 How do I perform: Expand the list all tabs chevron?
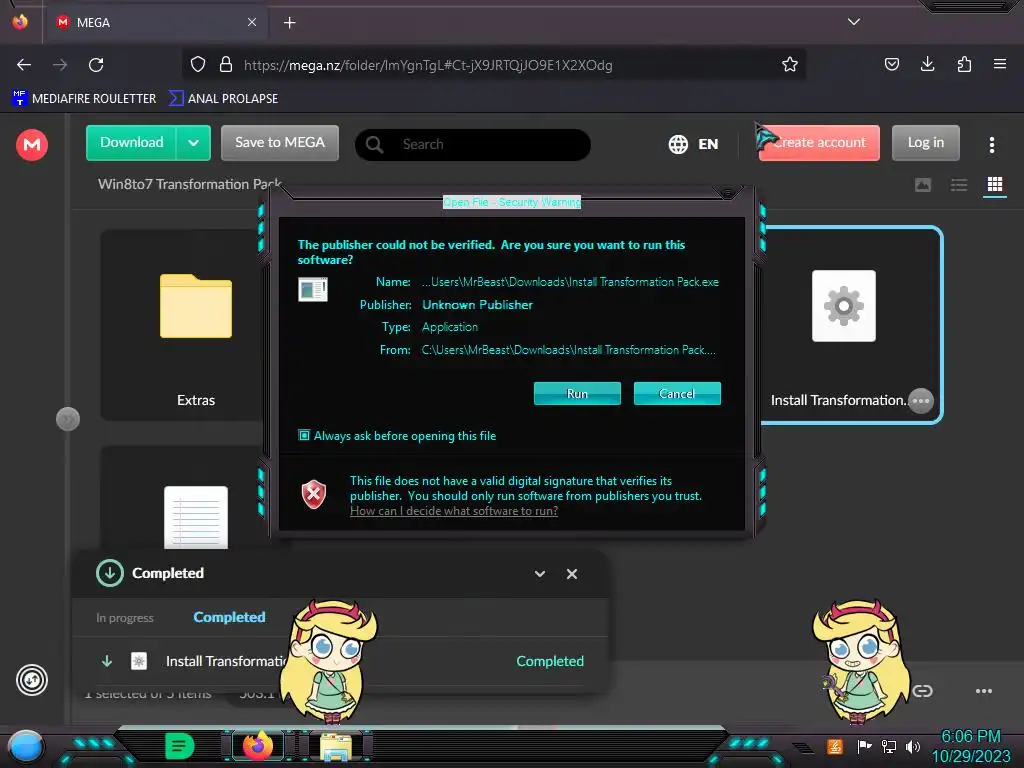pos(854,22)
